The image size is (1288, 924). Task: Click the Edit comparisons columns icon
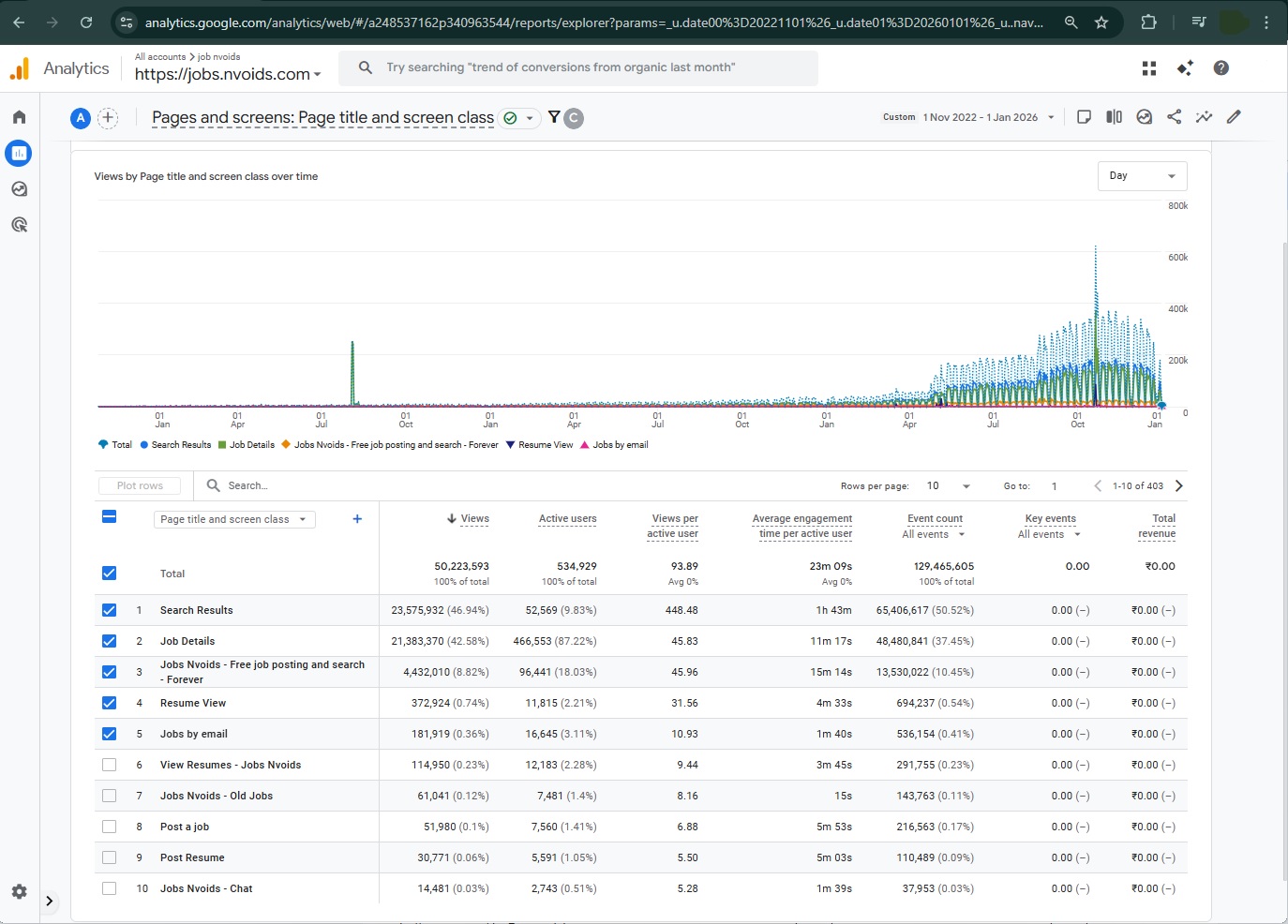(x=1114, y=117)
